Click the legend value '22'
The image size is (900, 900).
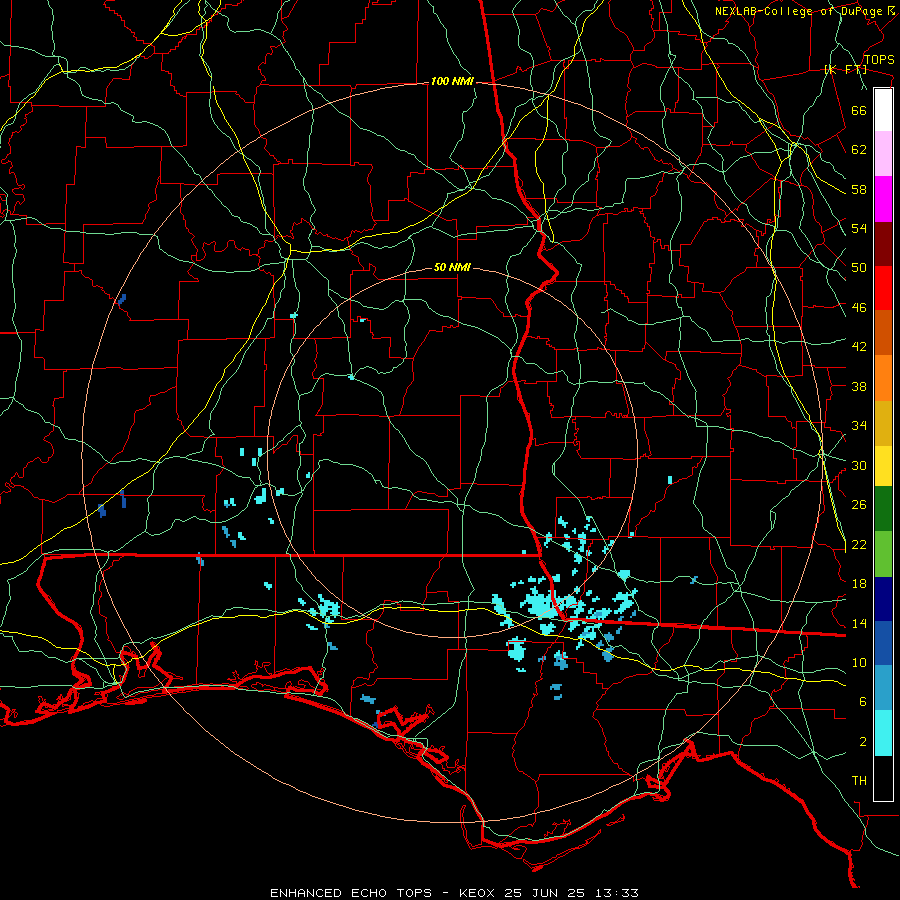pyautogui.click(x=859, y=545)
